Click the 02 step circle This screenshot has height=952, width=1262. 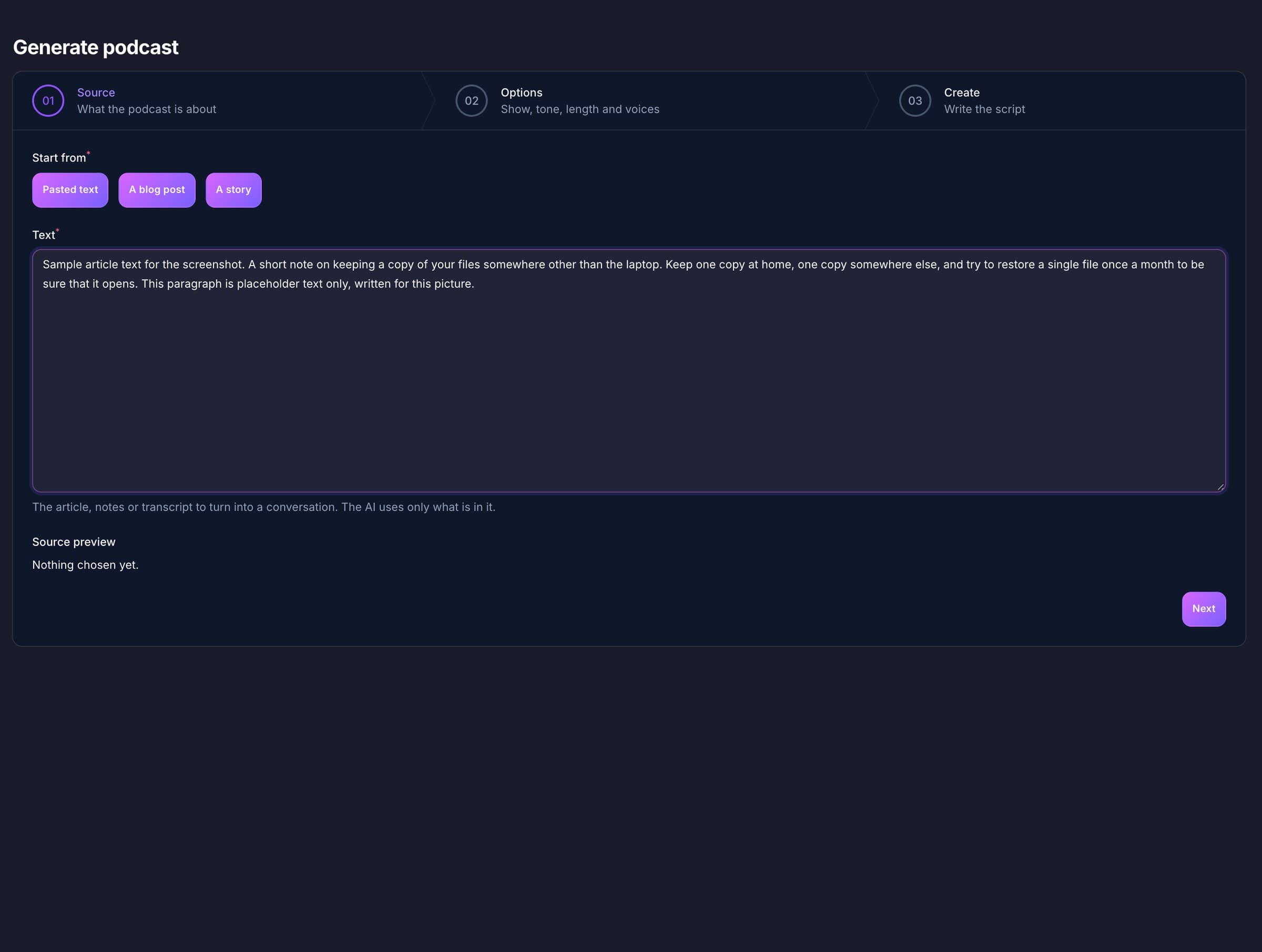click(x=471, y=100)
